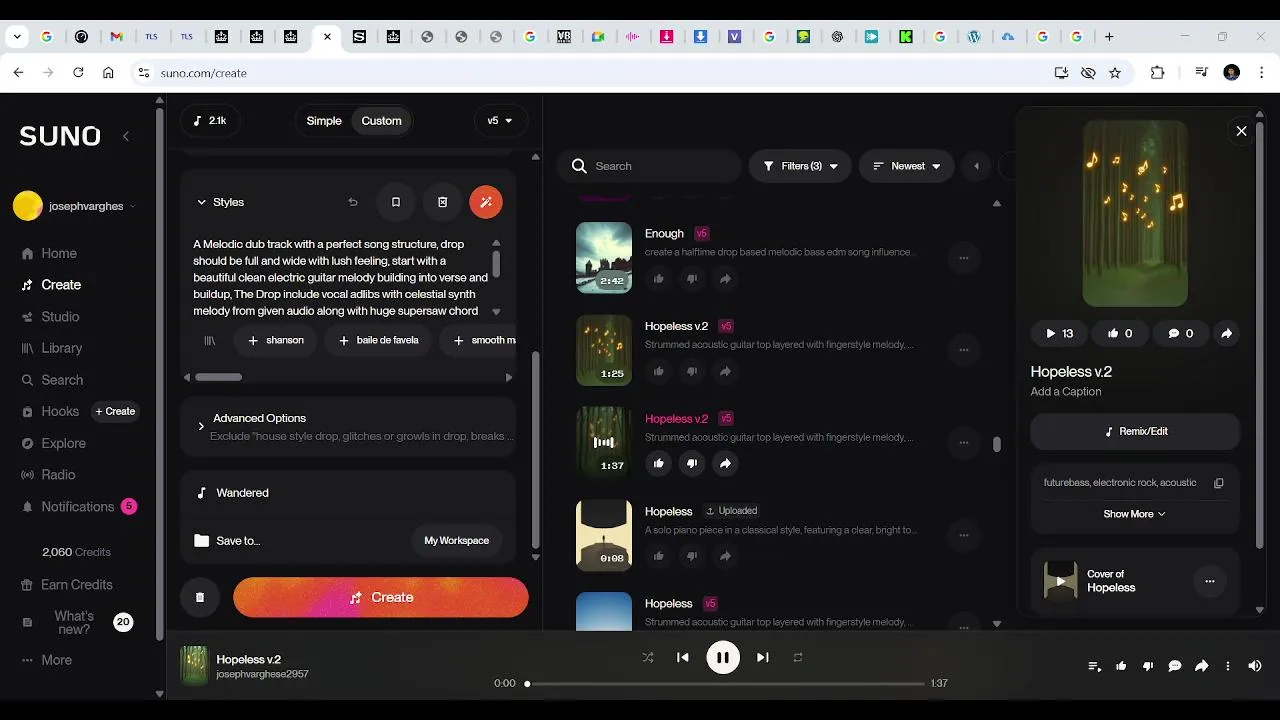Click the styles library icon beside shanson
1280x720 pixels.
click(210, 340)
